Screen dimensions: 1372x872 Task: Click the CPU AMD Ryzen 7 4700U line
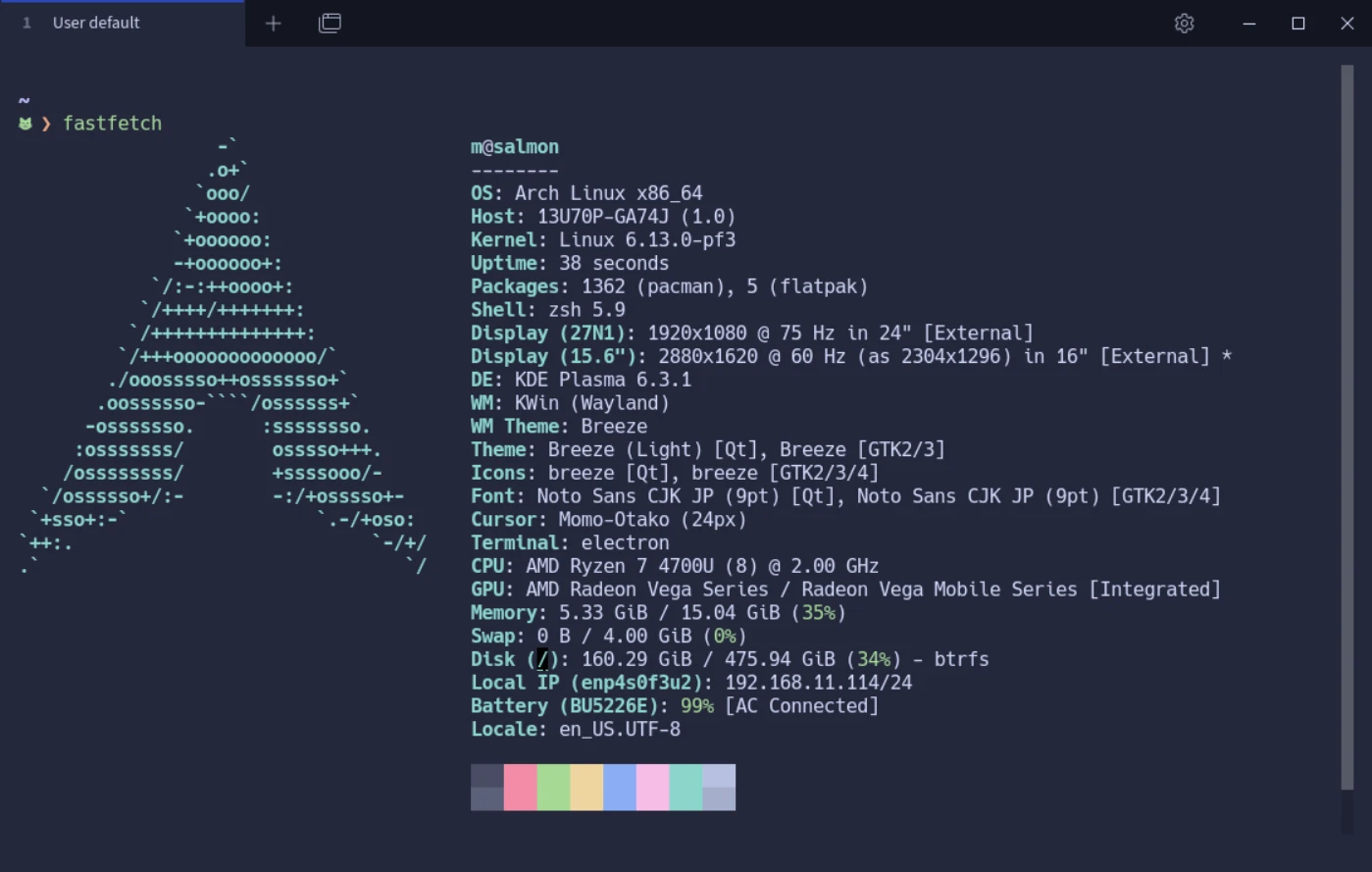click(675, 567)
